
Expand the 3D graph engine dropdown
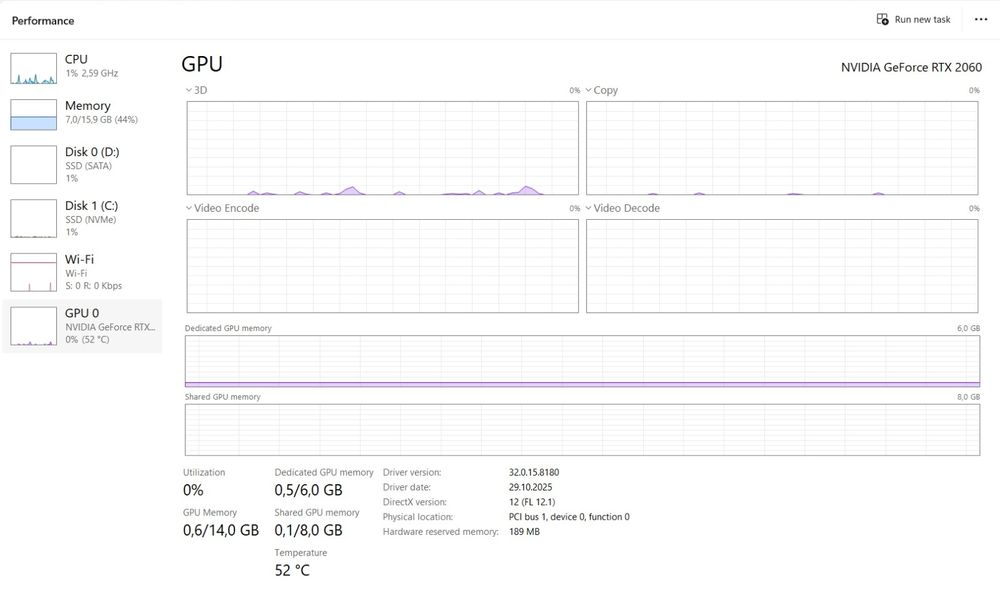tap(190, 90)
